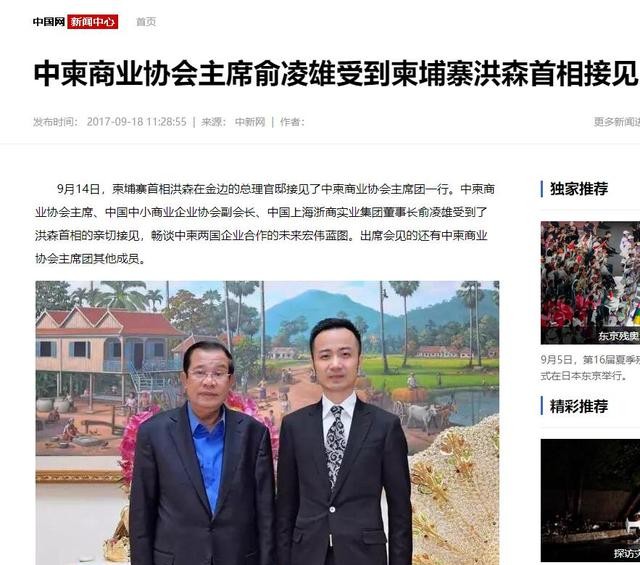Image resolution: width=640 pixels, height=565 pixels.
Task: Click the 9月5日 第16届 caption text
Action: 590,367
